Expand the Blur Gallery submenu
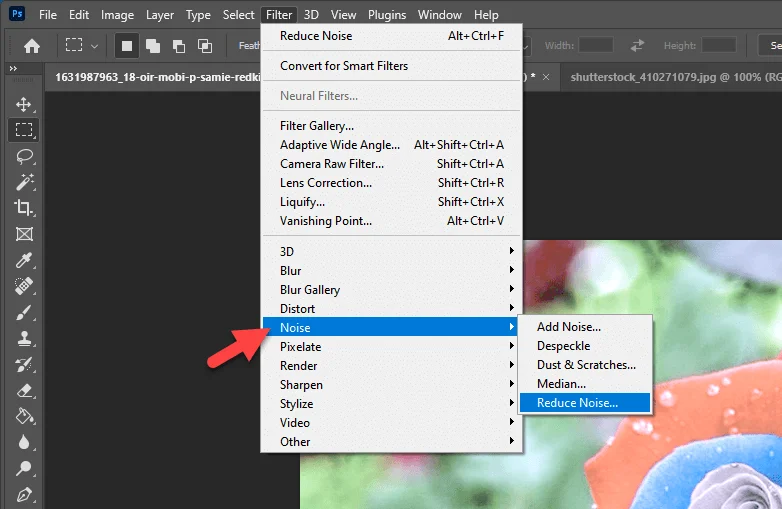Screen dimensions: 782x509 tap(391, 289)
